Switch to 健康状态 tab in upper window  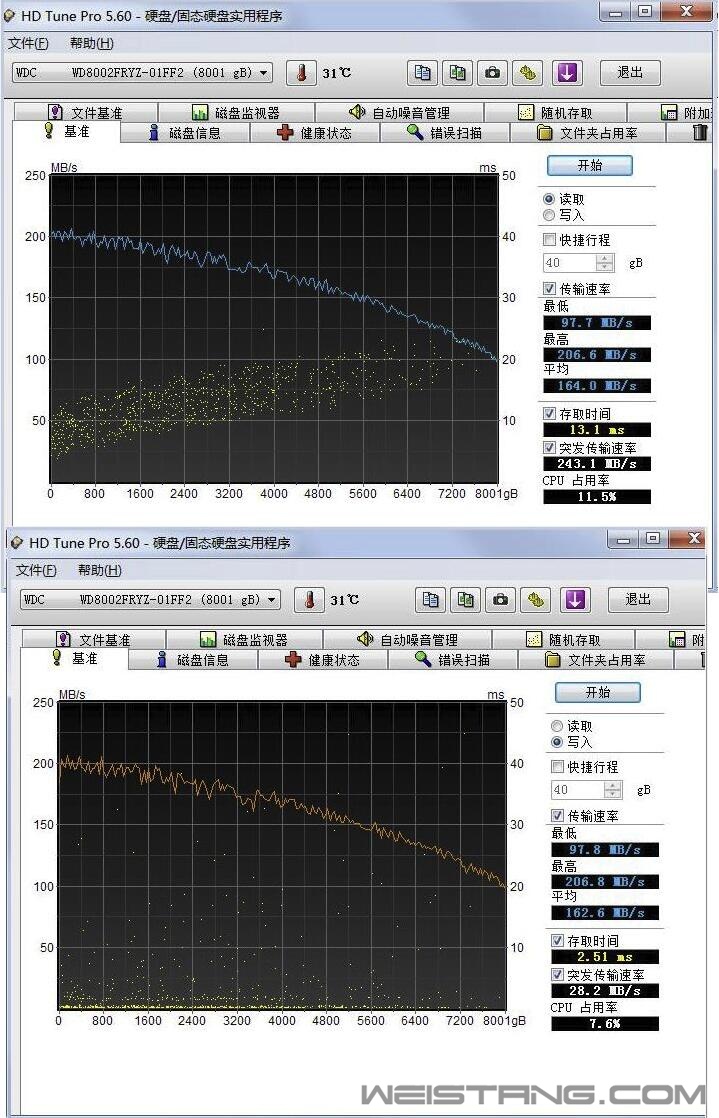pos(315,133)
